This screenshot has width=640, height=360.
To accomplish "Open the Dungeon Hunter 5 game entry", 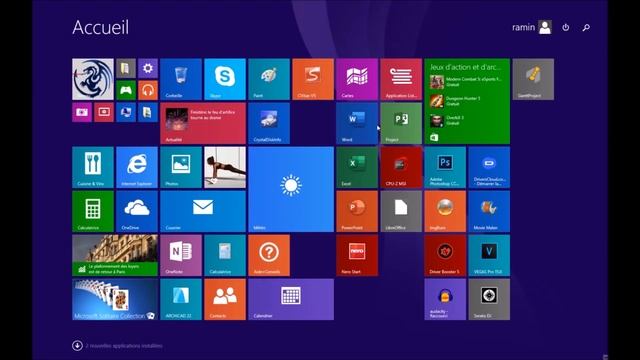I will (x=455, y=101).
